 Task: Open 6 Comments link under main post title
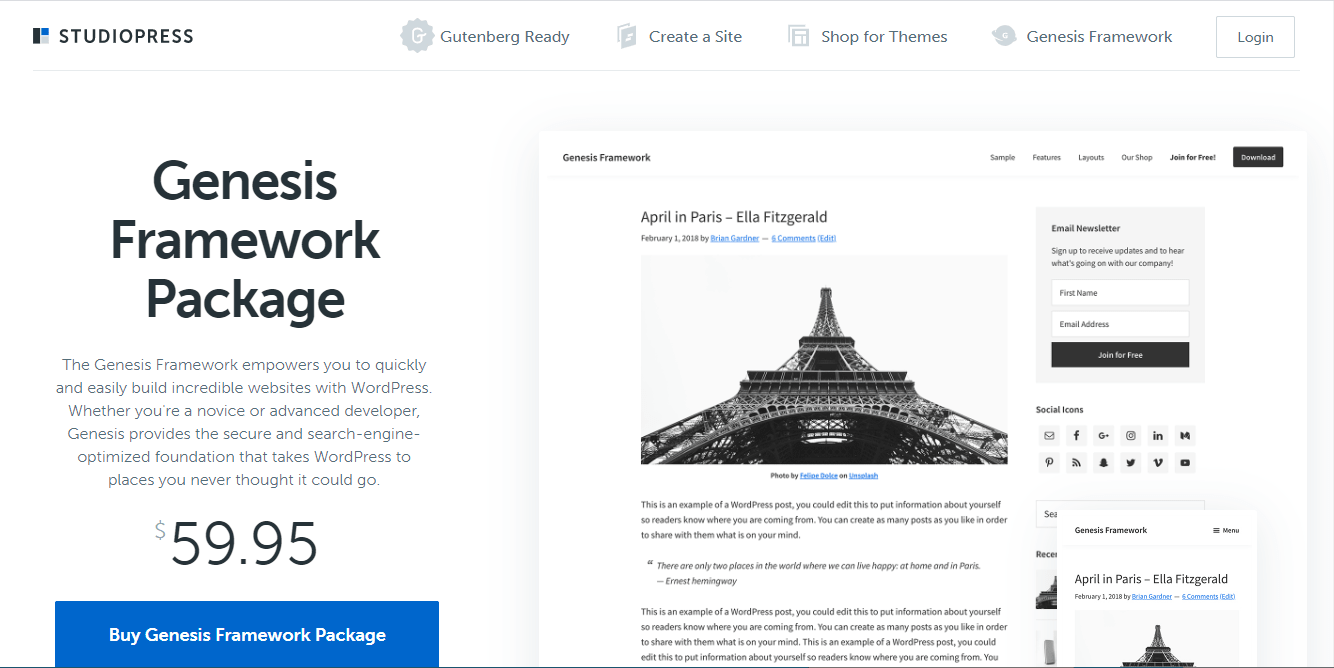793,238
